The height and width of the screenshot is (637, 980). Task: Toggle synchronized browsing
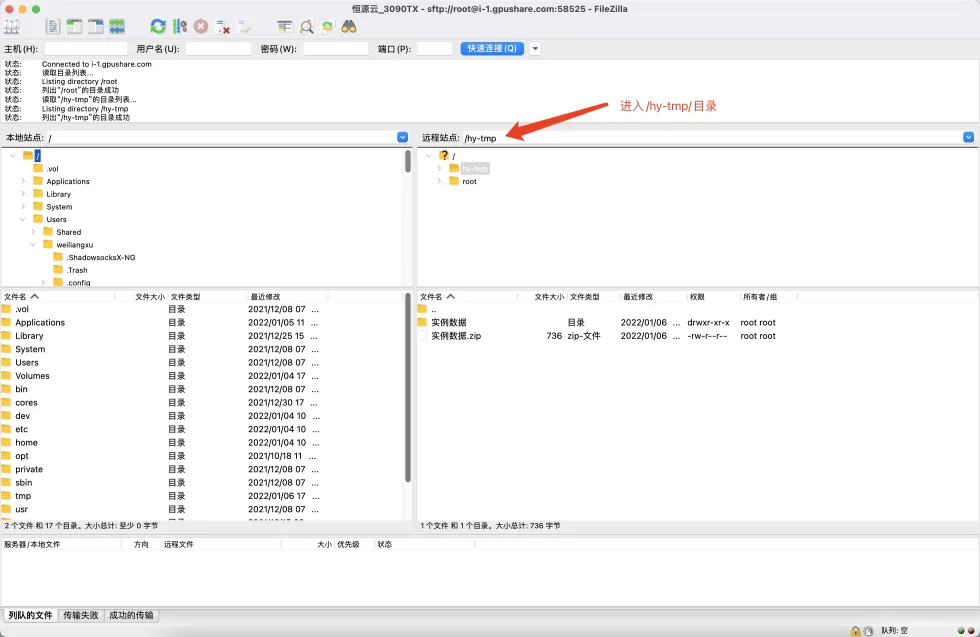(328, 26)
